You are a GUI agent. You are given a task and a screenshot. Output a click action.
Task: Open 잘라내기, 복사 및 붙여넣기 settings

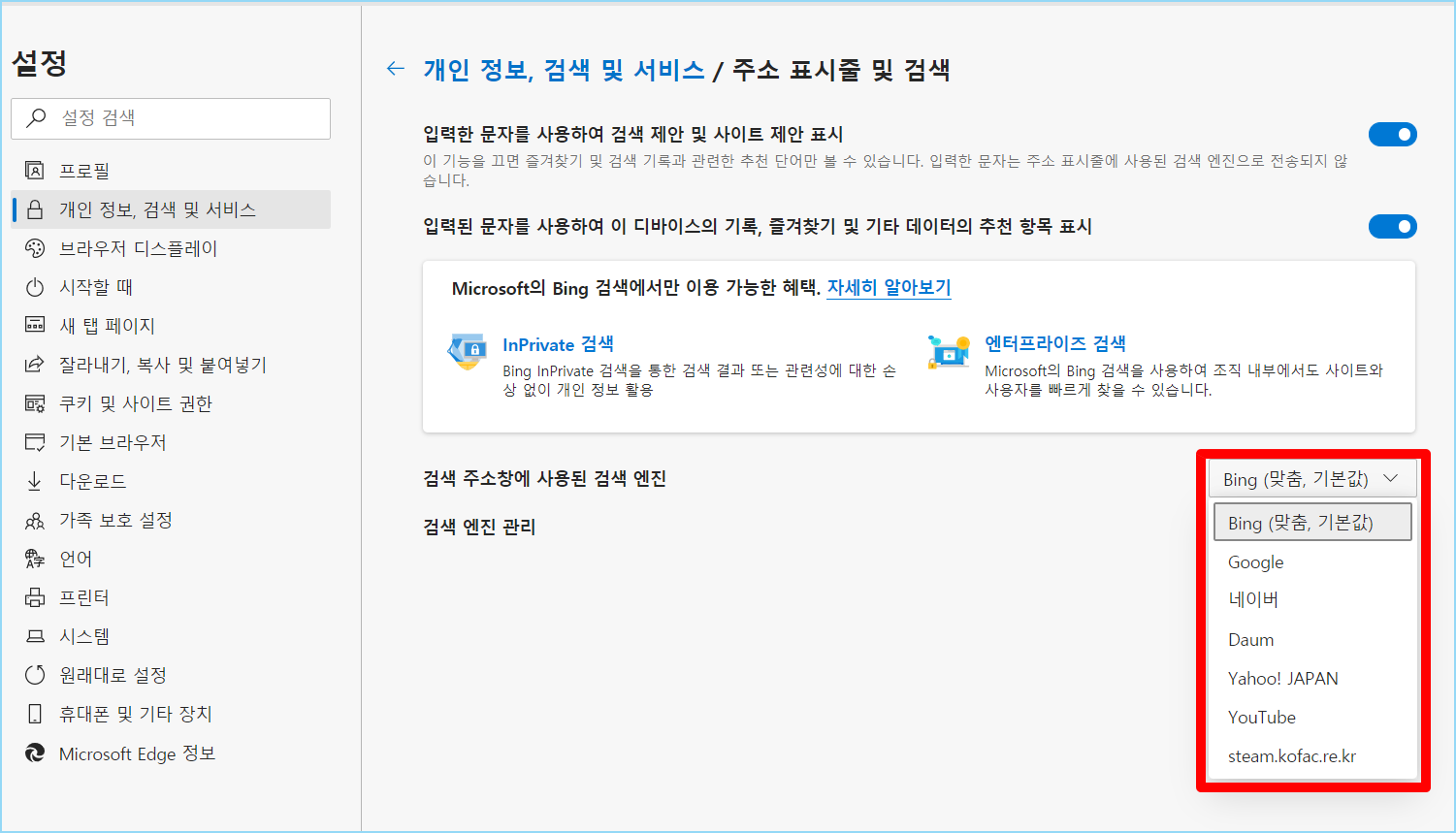pos(171,365)
